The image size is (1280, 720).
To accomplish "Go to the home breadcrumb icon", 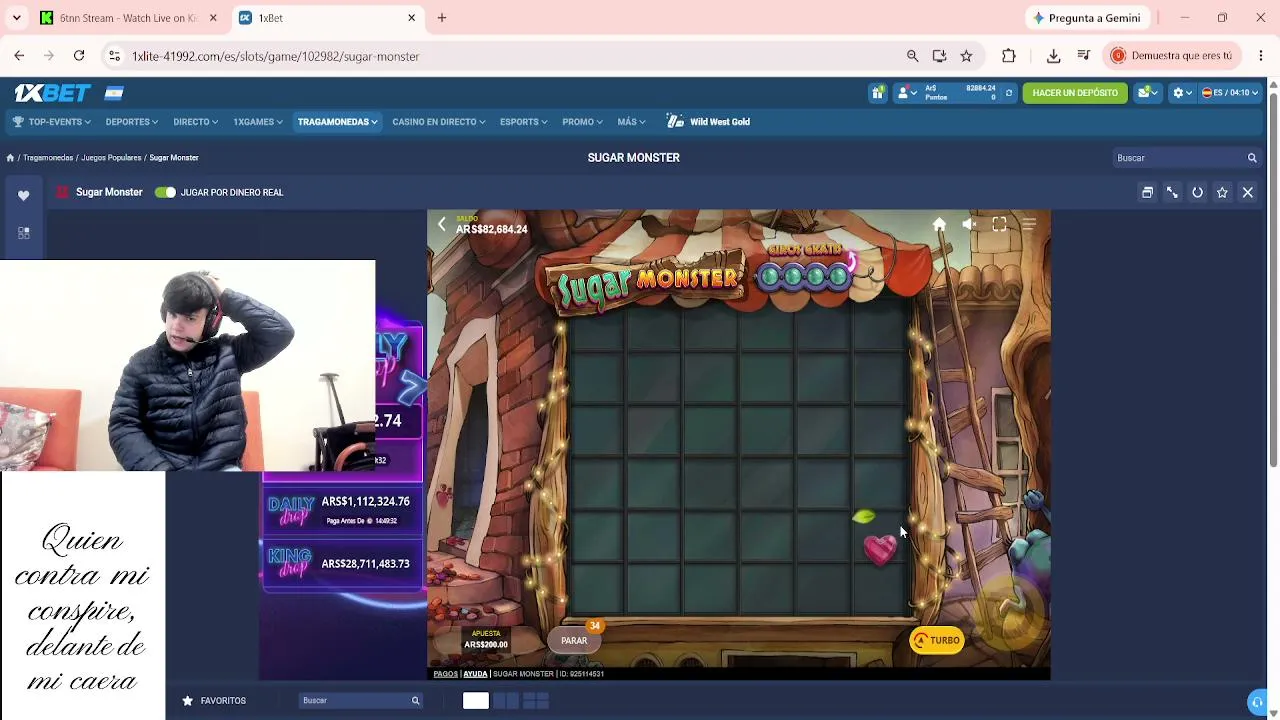I will click(x=10, y=158).
